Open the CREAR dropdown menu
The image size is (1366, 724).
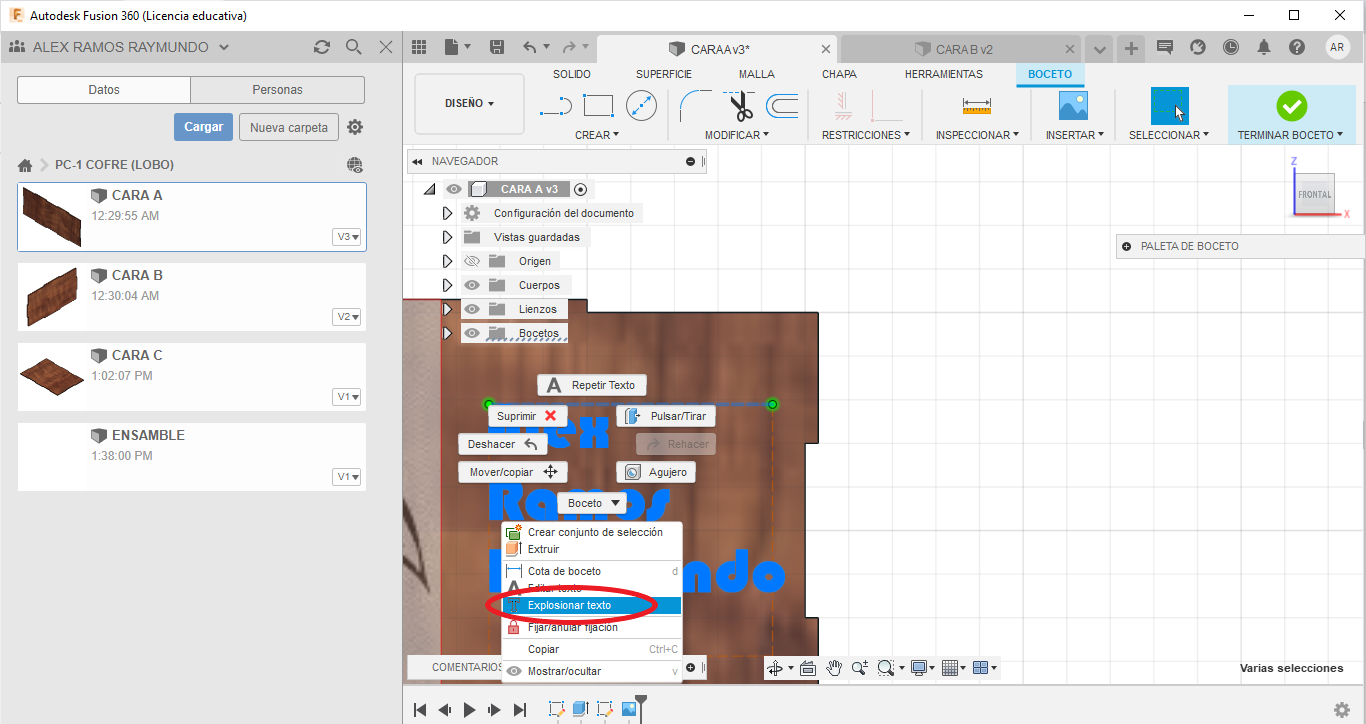[x=597, y=135]
